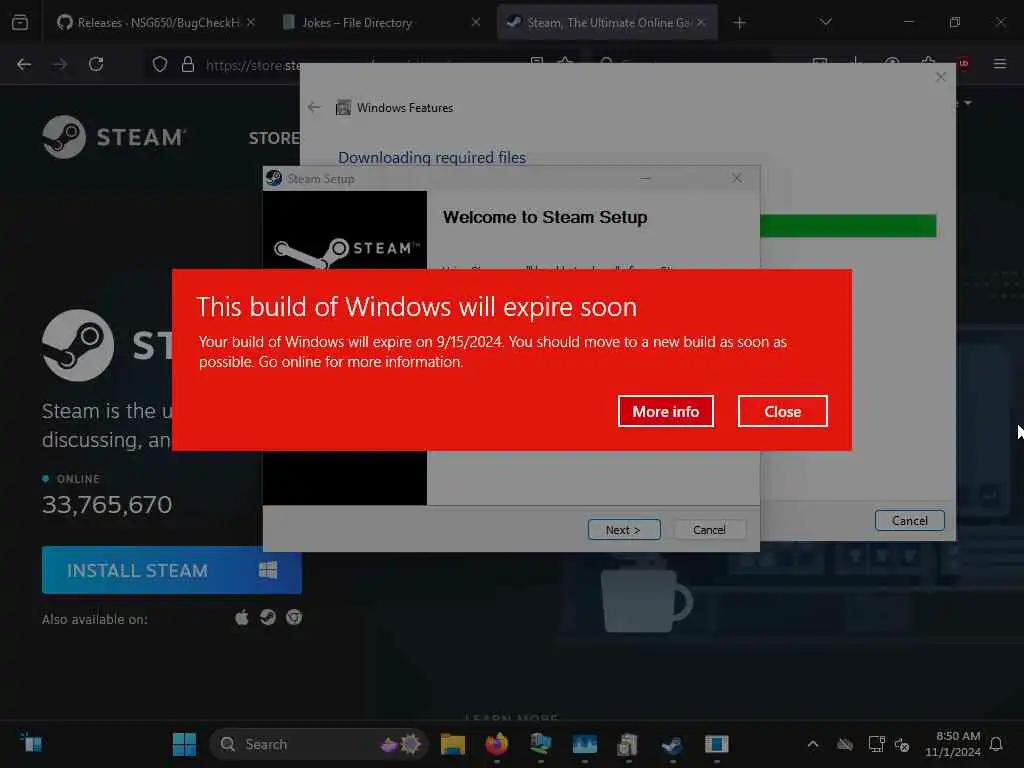Click More info on the expiry warning

pos(665,411)
